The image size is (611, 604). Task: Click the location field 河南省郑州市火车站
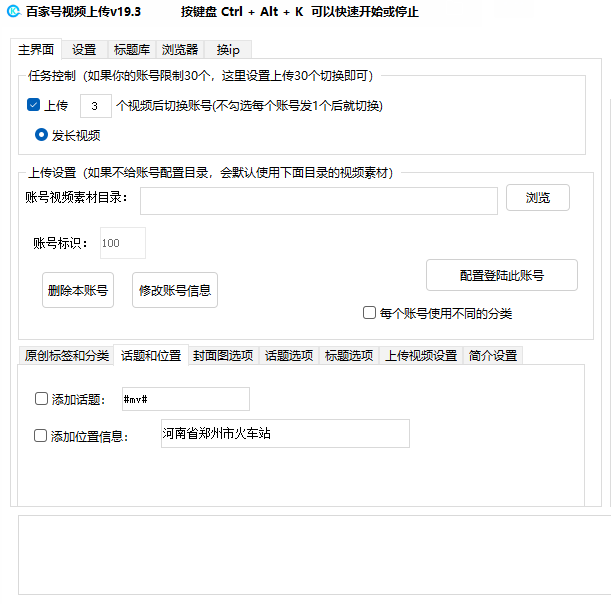tap(285, 433)
